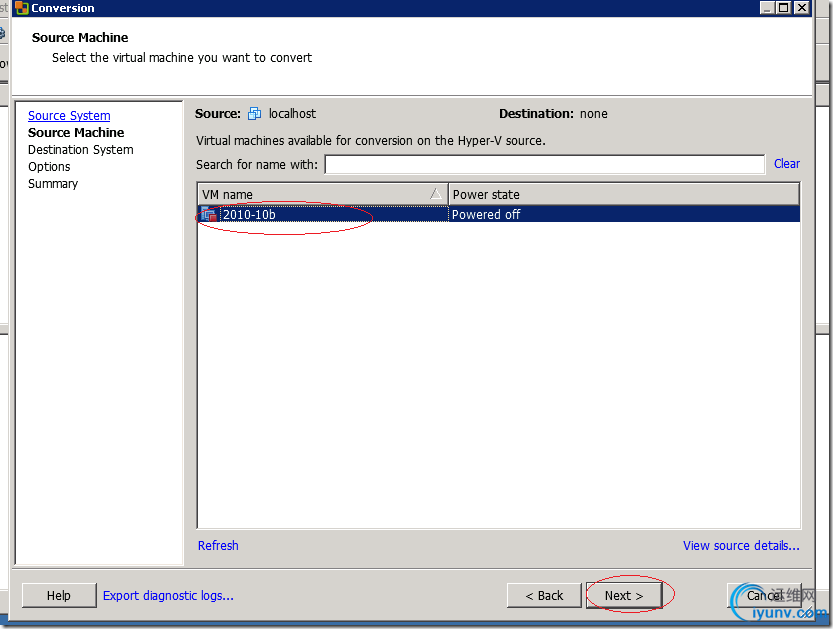The image size is (833, 629).
Task: Sort by the VM name column arrow
Action: click(x=436, y=194)
